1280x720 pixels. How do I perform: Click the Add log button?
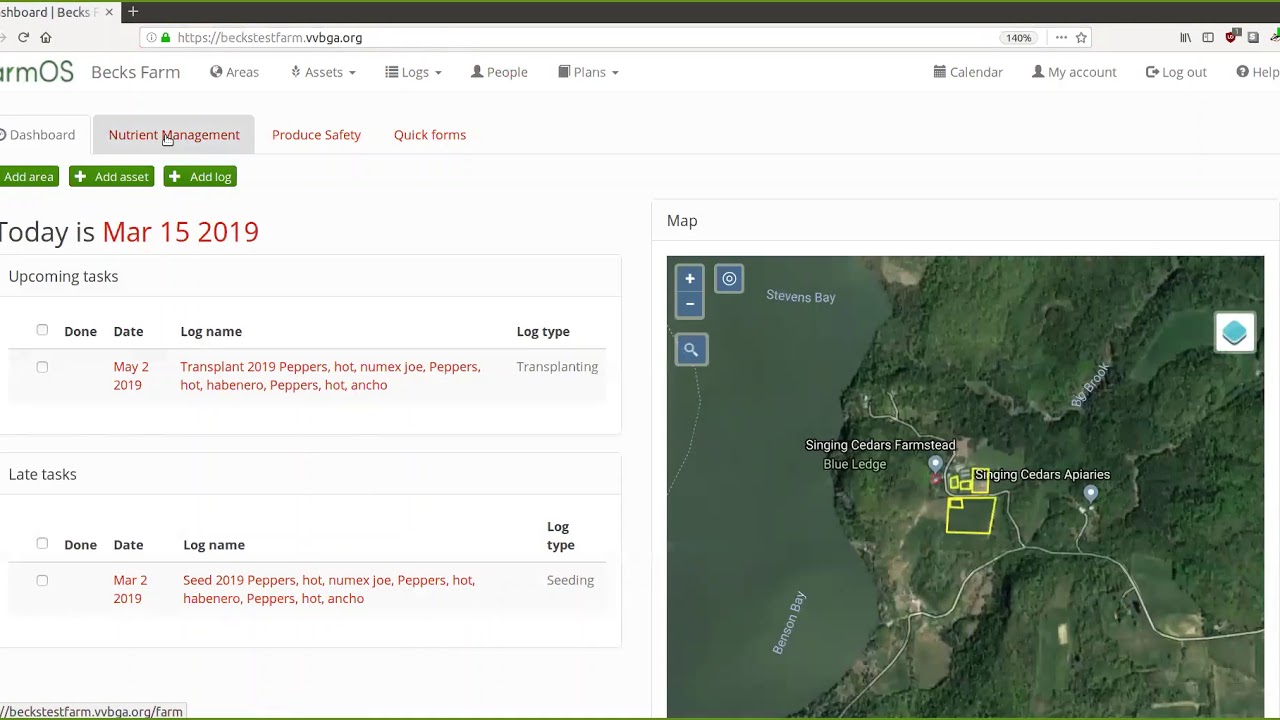[x=200, y=177]
